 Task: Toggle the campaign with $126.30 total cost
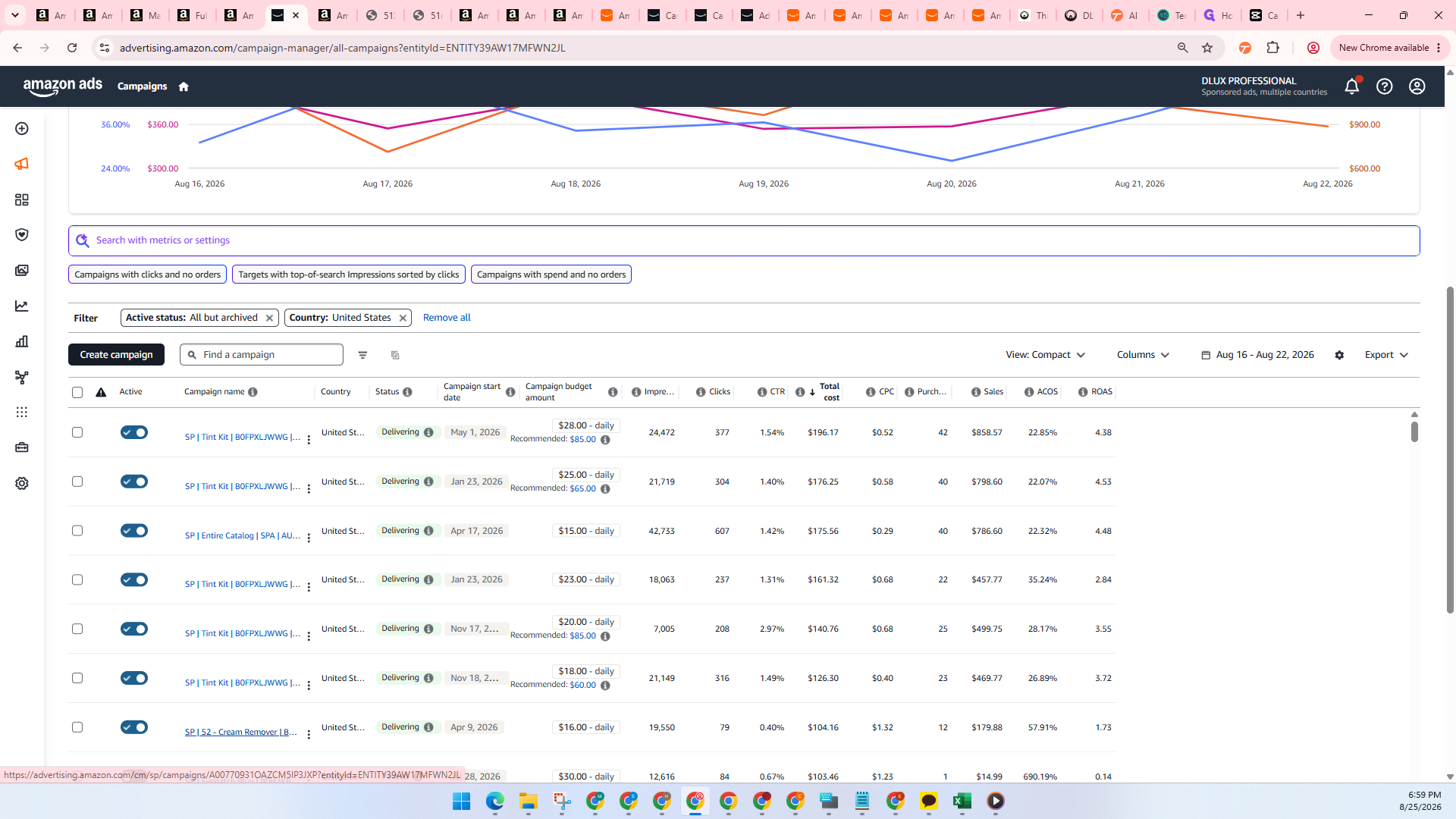(x=134, y=678)
